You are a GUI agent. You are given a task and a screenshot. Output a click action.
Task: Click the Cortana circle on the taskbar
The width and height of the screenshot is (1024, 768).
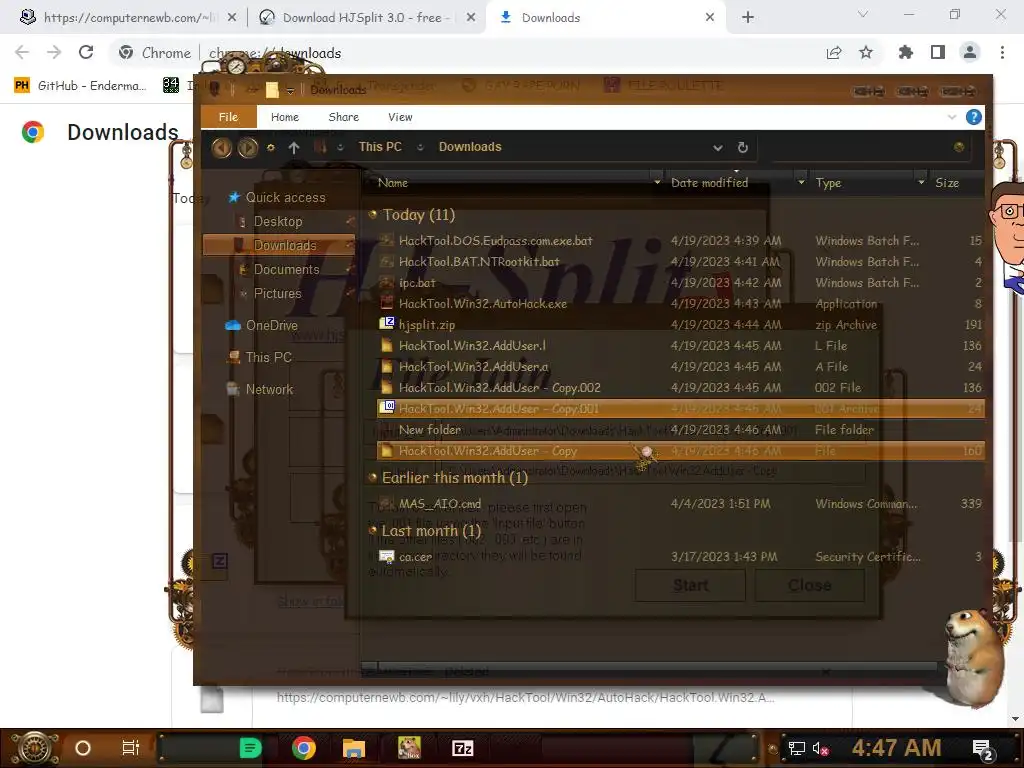(x=83, y=748)
